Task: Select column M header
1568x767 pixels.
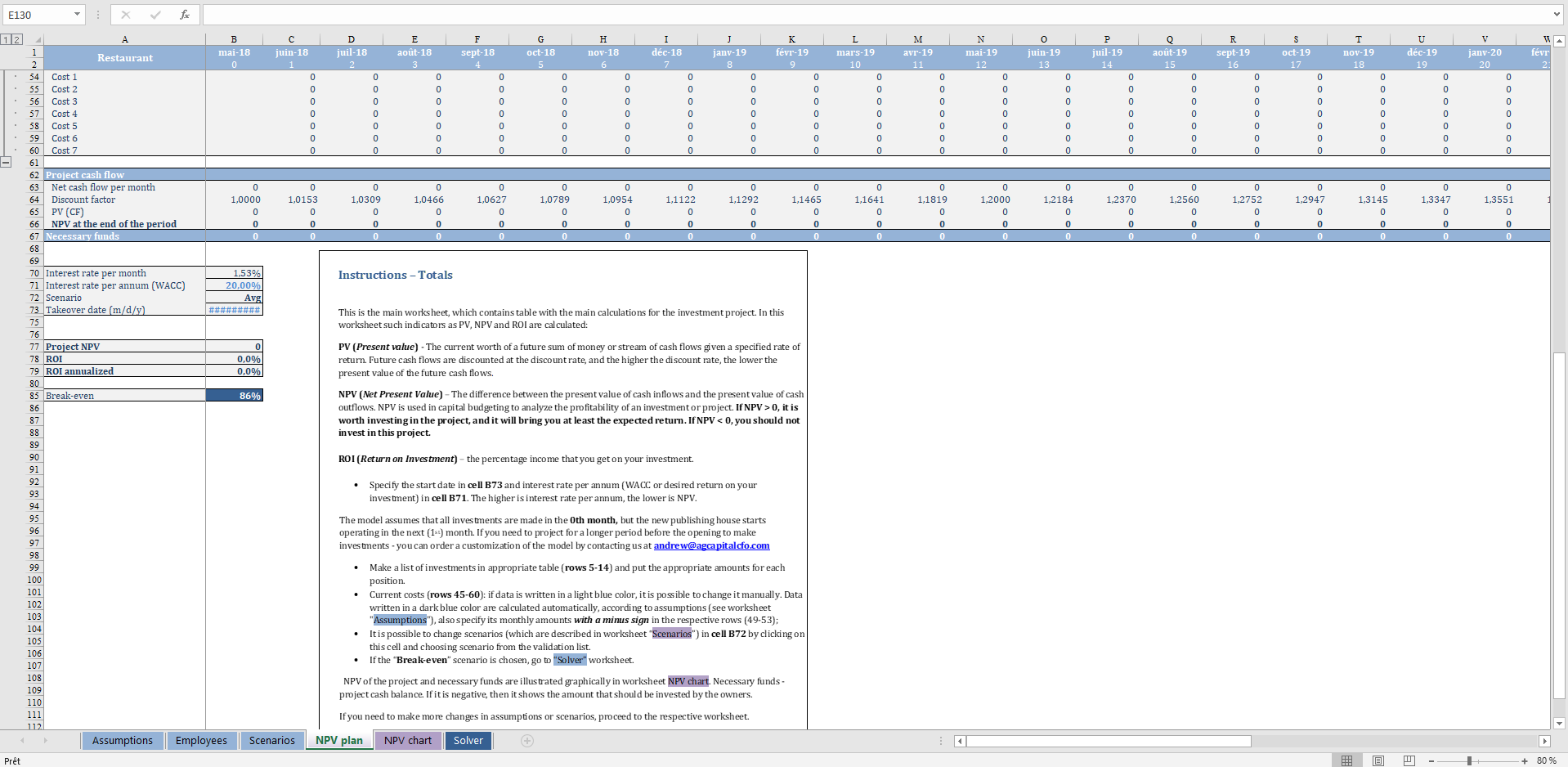Action: tap(918, 39)
